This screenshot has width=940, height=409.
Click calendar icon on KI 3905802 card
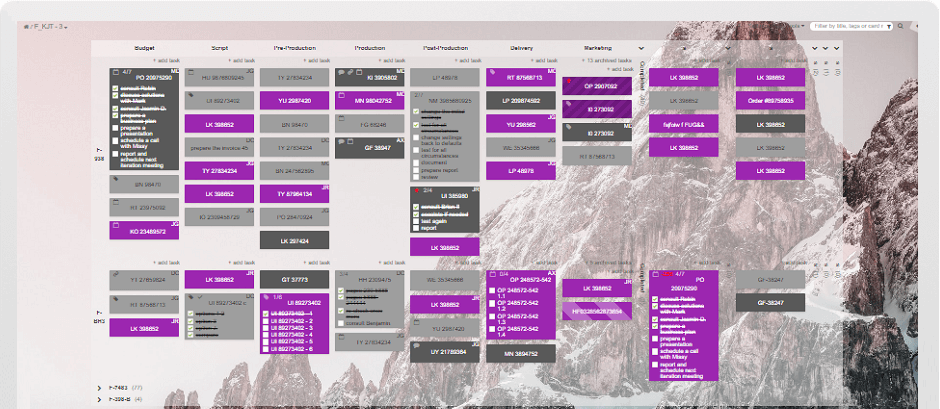pyautogui.click(x=359, y=72)
